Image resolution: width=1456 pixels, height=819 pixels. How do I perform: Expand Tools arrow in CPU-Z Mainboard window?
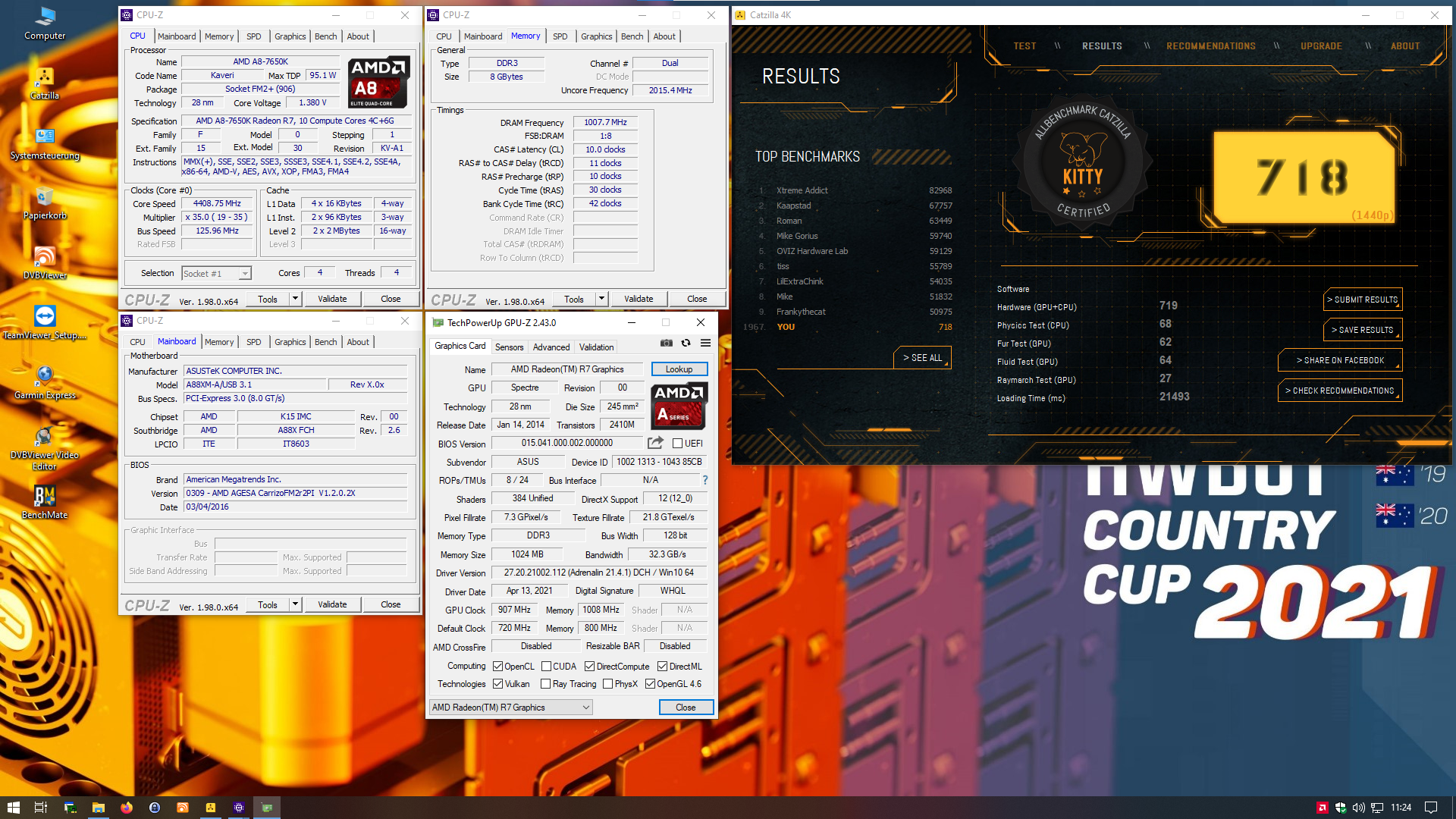[296, 604]
